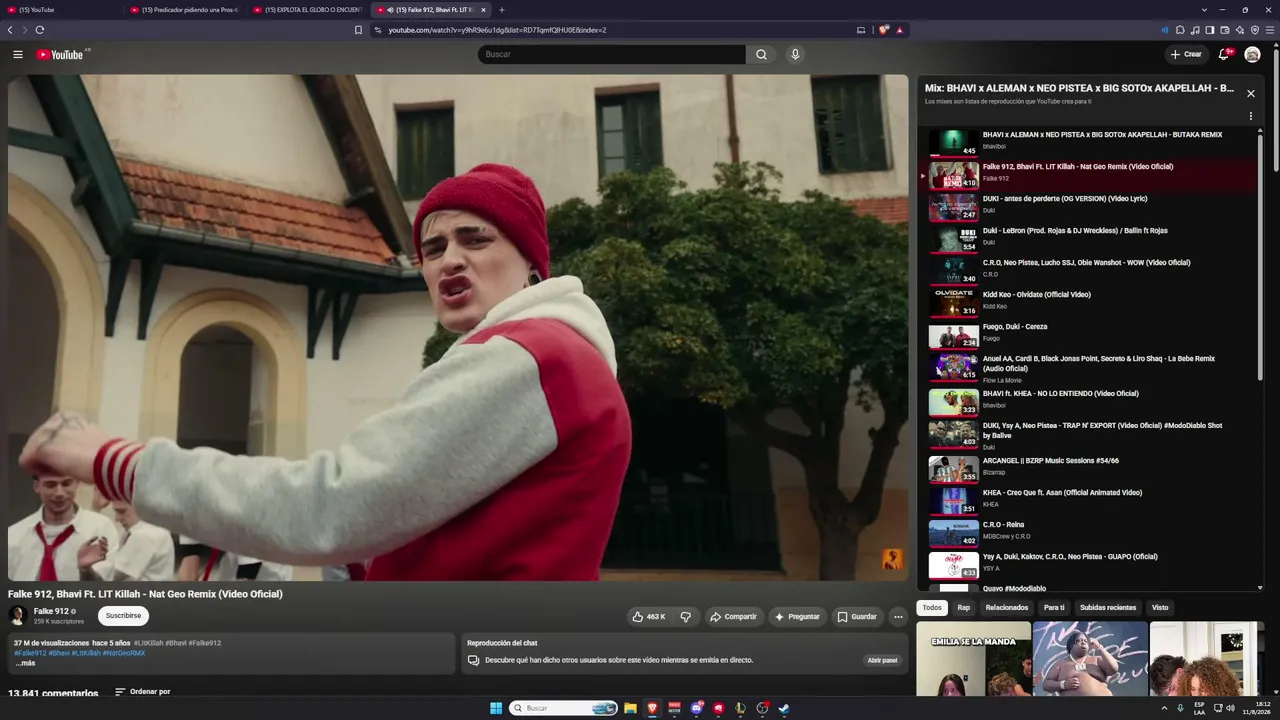Select the Para ti filter chip

point(1054,608)
